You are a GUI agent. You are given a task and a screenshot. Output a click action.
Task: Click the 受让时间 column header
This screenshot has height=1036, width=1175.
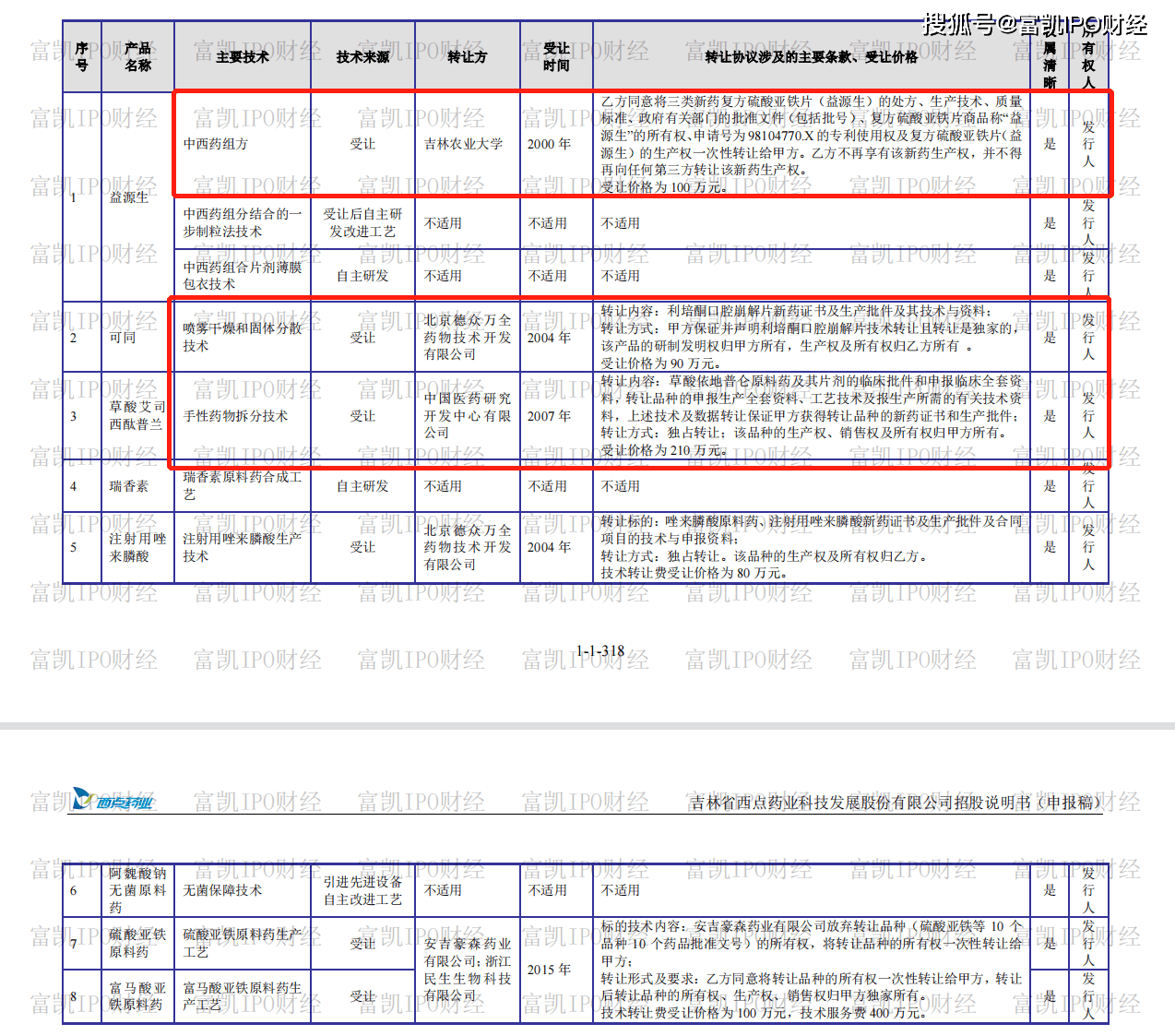pos(556,56)
